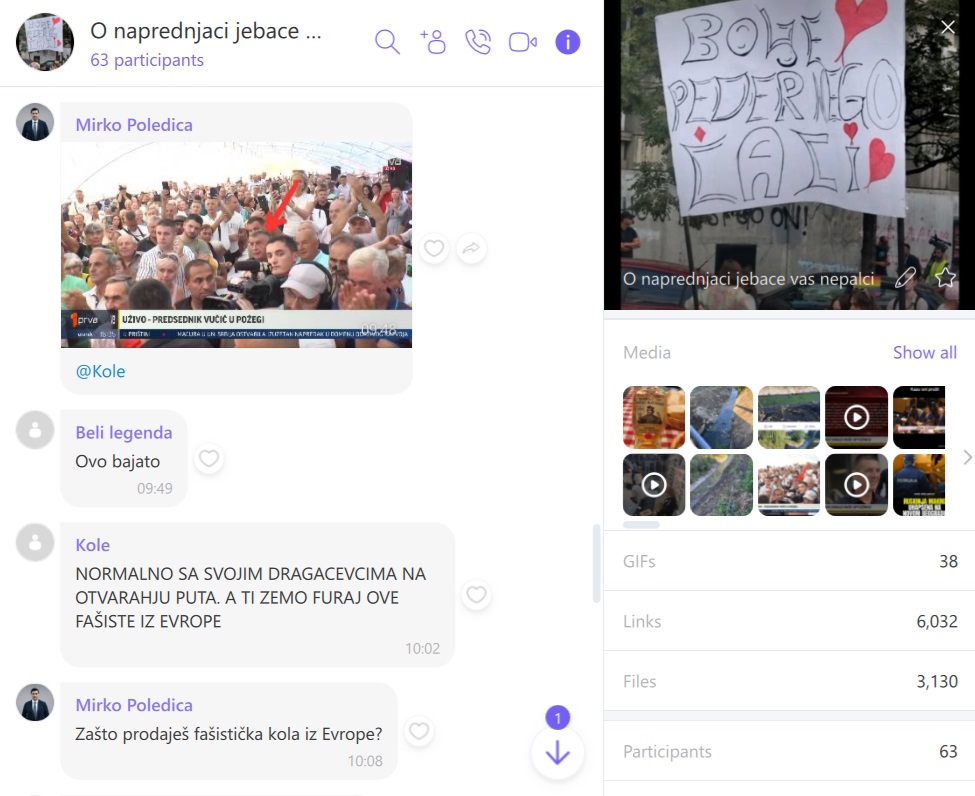Play the fourth video in bottom media row
975x796 pixels.
[856, 484]
